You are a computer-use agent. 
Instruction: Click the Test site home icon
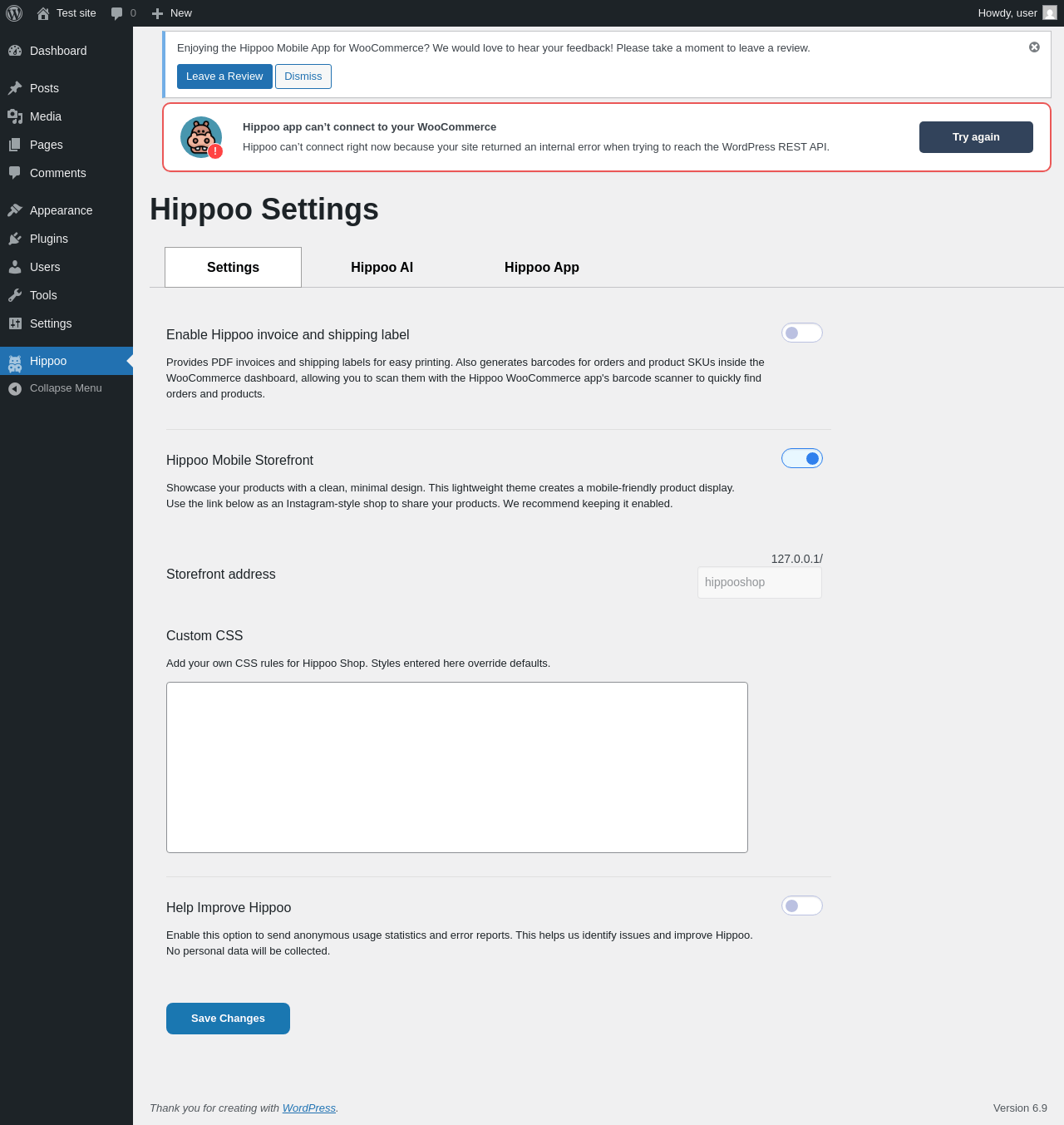click(43, 13)
